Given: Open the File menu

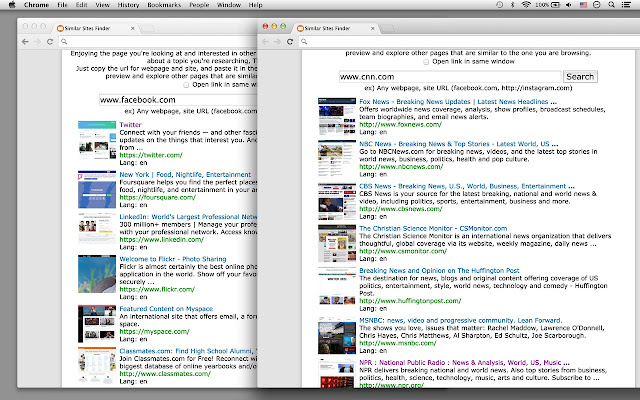Looking at the screenshot, I should [62, 5].
